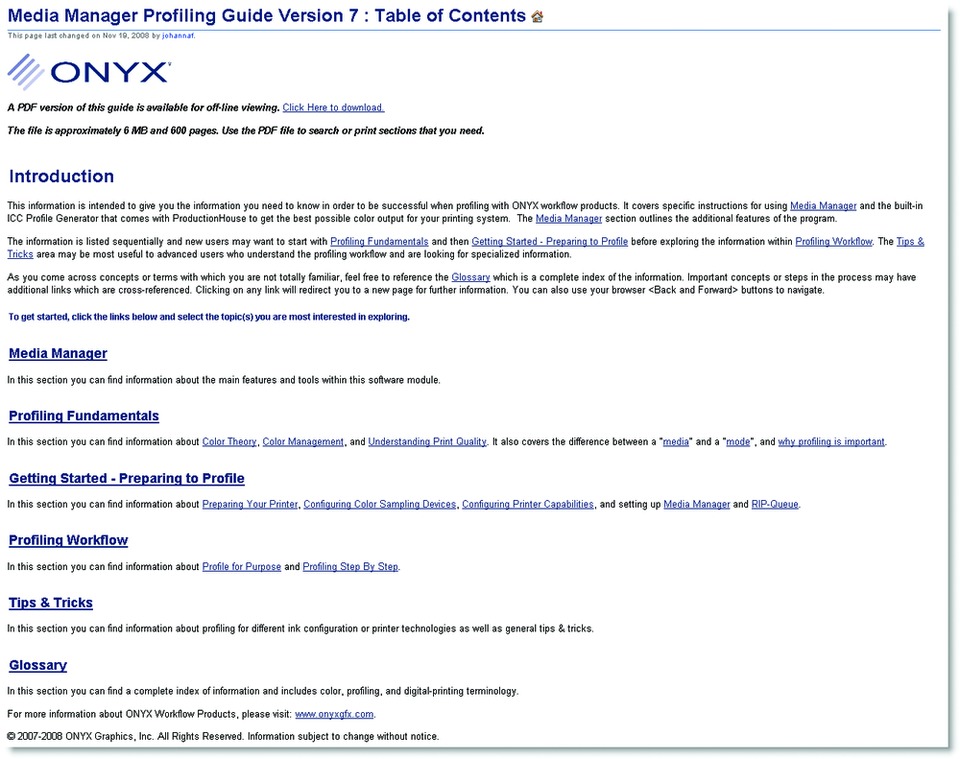Viewport: 960px width, 759px height.
Task: Click the quoted "mode" link
Action: pyautogui.click(x=738, y=442)
